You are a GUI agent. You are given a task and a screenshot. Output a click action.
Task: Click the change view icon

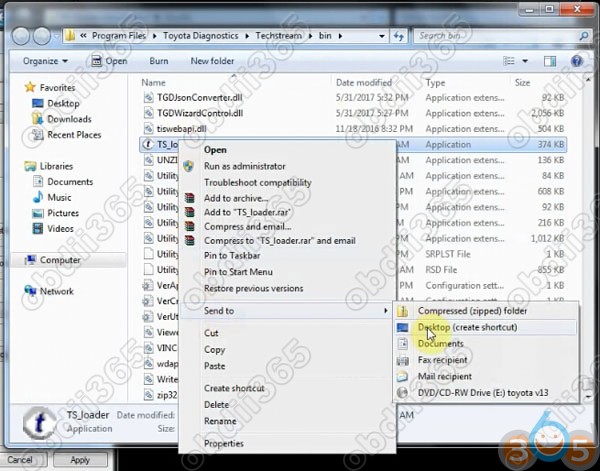click(x=509, y=61)
